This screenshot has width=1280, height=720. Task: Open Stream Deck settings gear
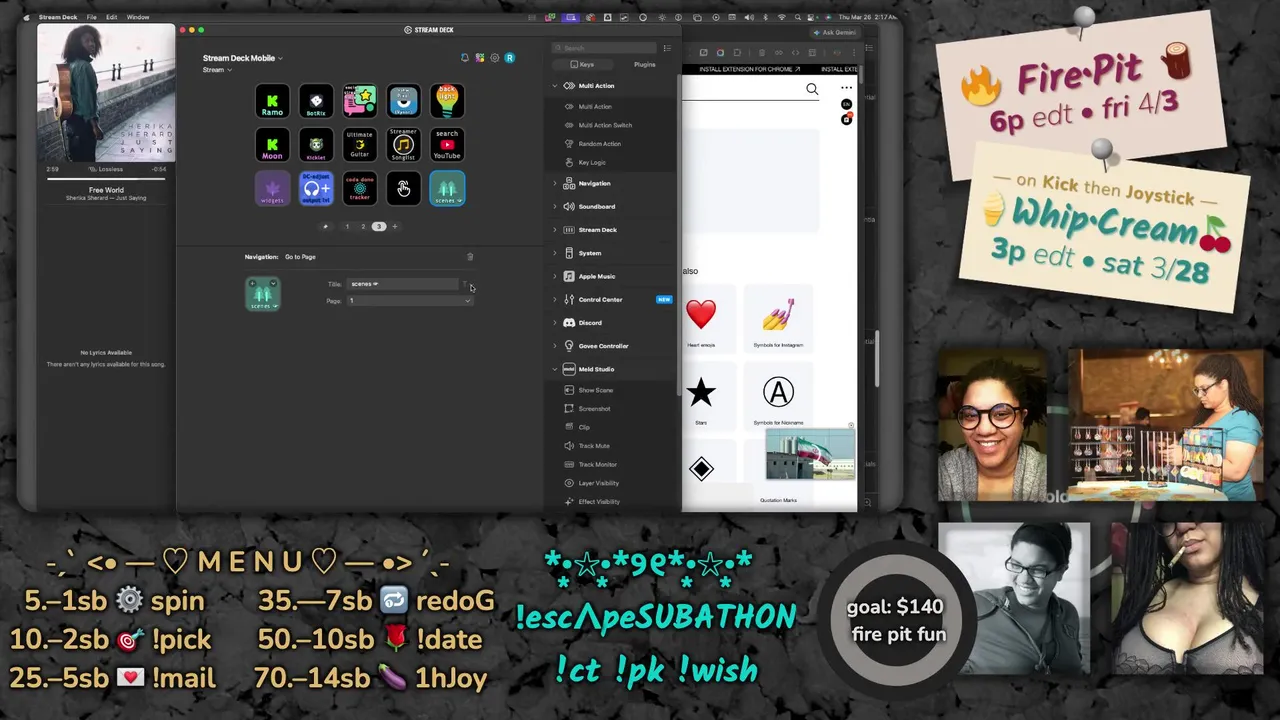click(494, 58)
